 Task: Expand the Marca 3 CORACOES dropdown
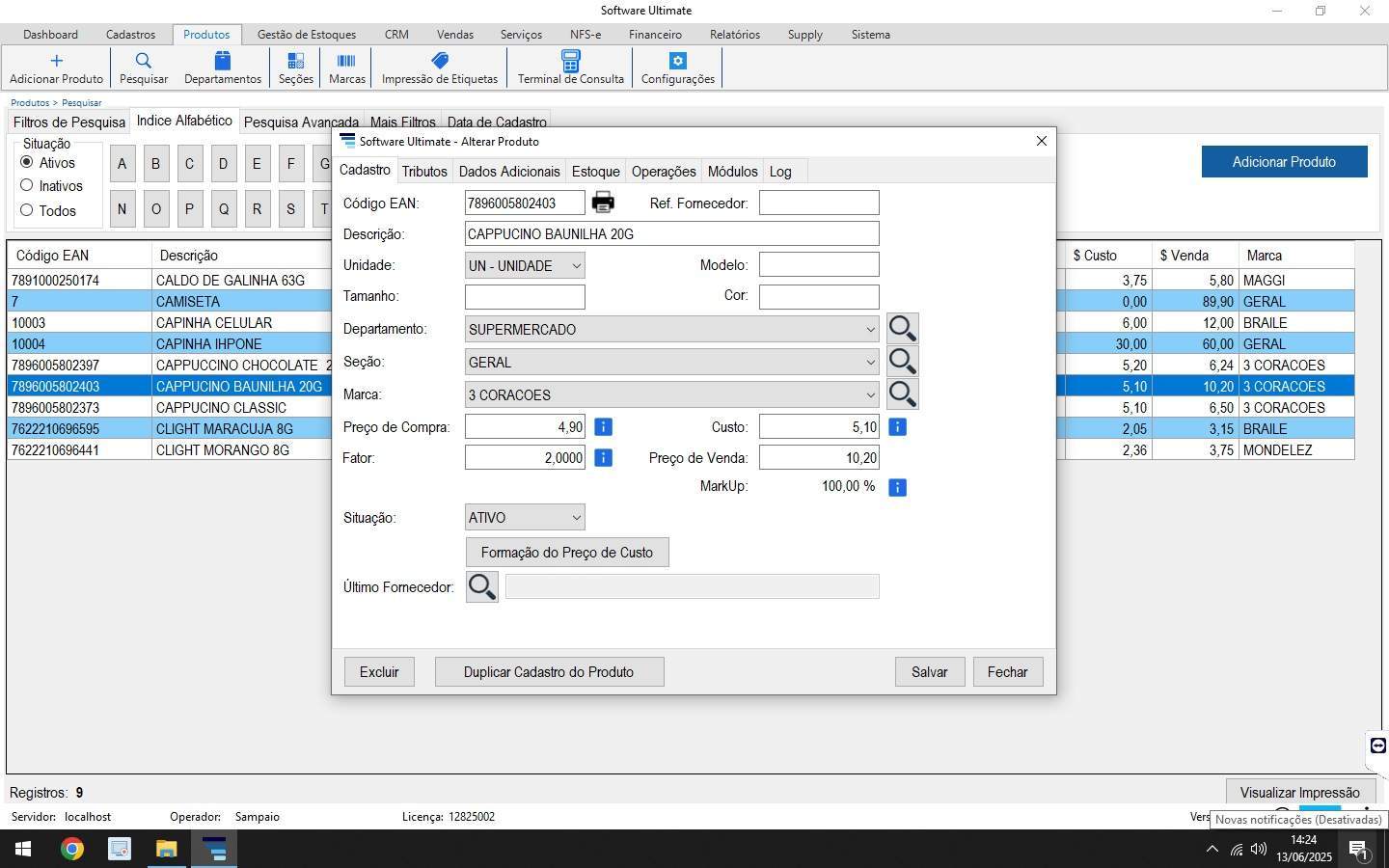[x=671, y=394]
